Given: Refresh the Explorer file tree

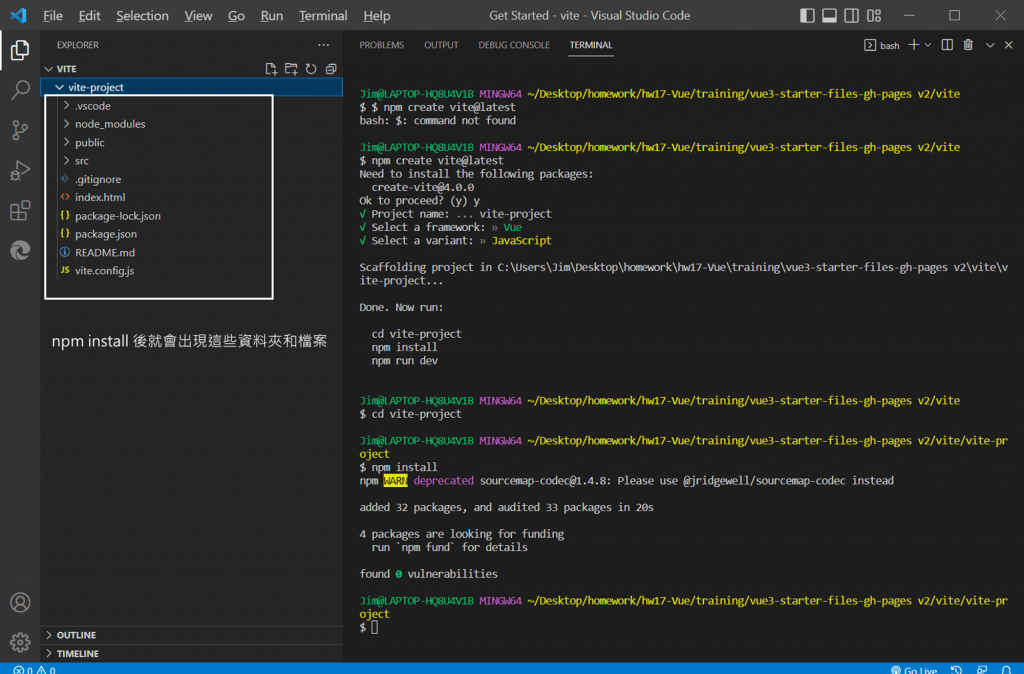Looking at the screenshot, I should click(x=312, y=69).
